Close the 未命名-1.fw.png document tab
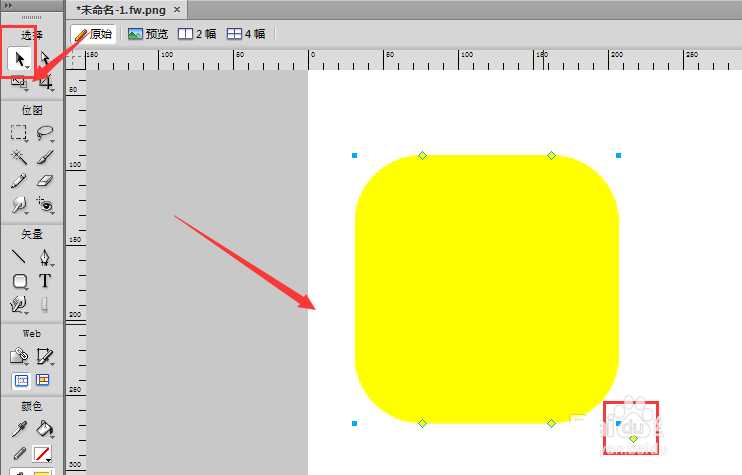This screenshot has height=475, width=742. tap(177, 10)
